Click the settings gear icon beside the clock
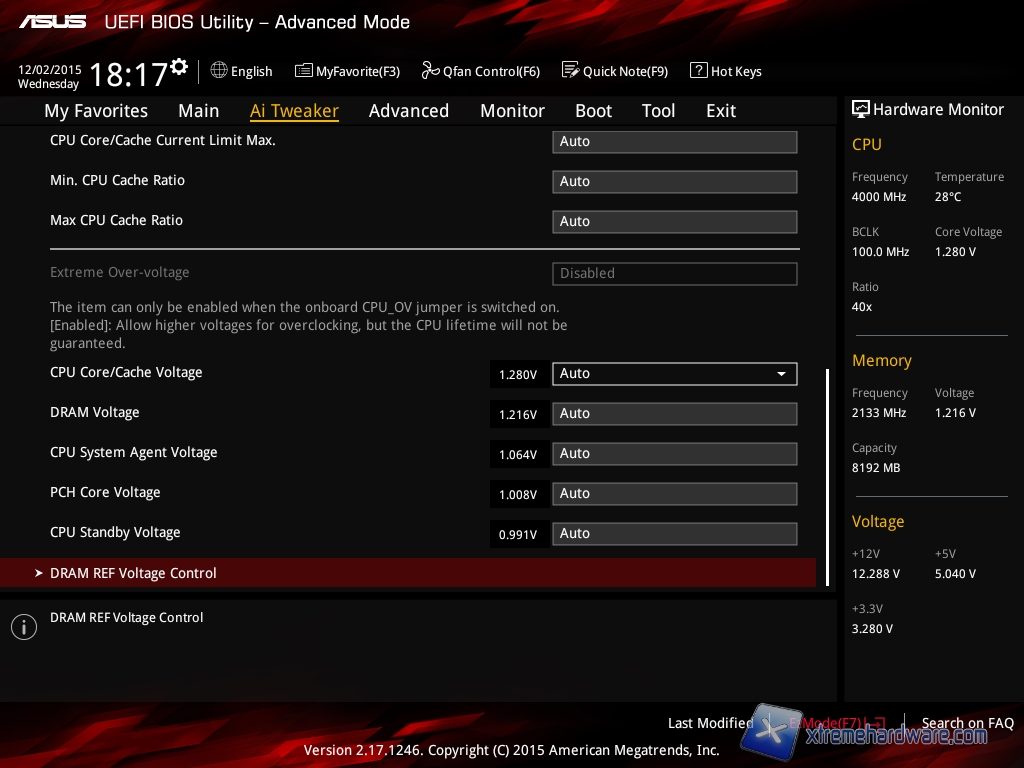This screenshot has height=768, width=1024. (x=179, y=67)
